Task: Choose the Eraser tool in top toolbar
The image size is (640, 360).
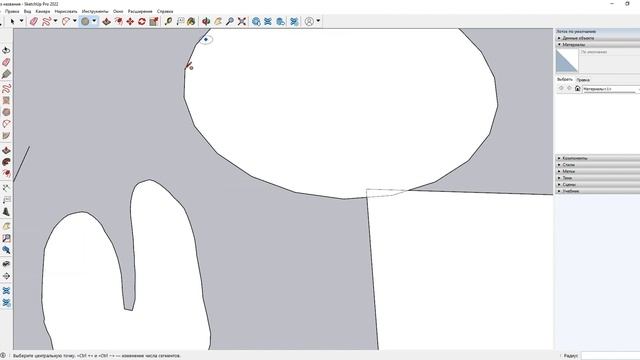Action: point(34,21)
